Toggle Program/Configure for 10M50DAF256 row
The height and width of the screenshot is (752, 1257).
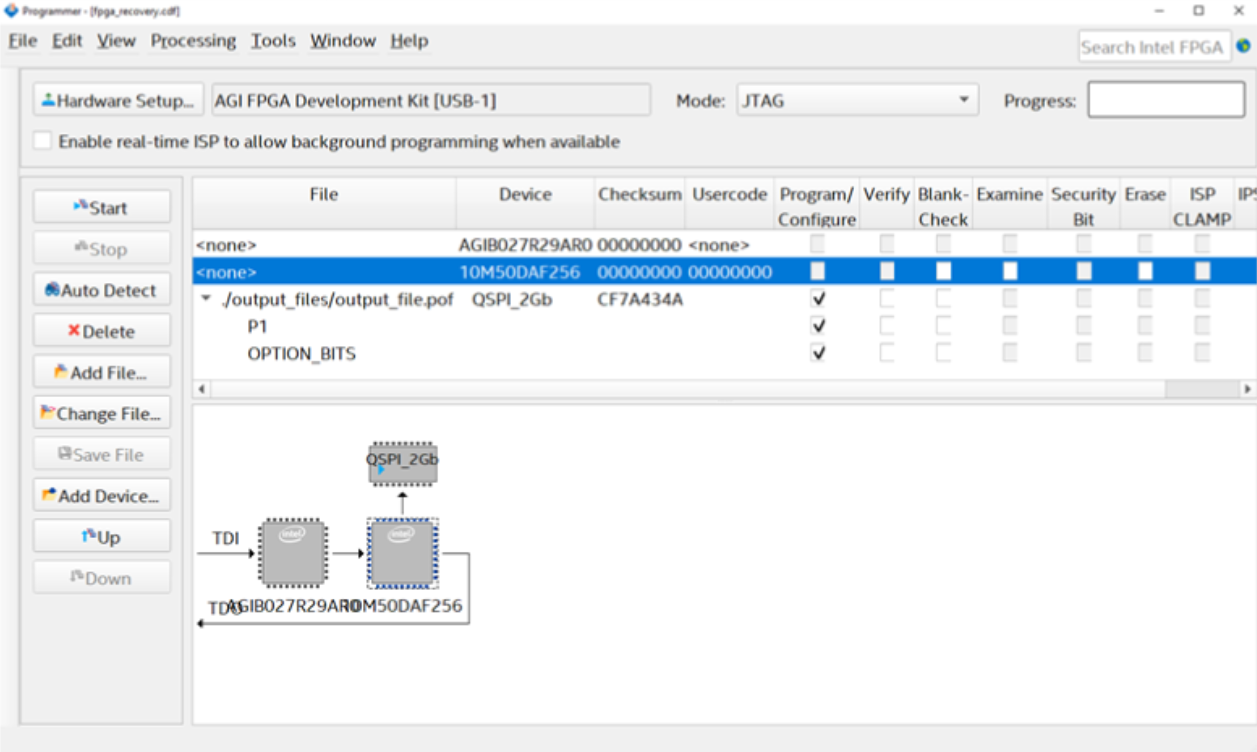(818, 271)
